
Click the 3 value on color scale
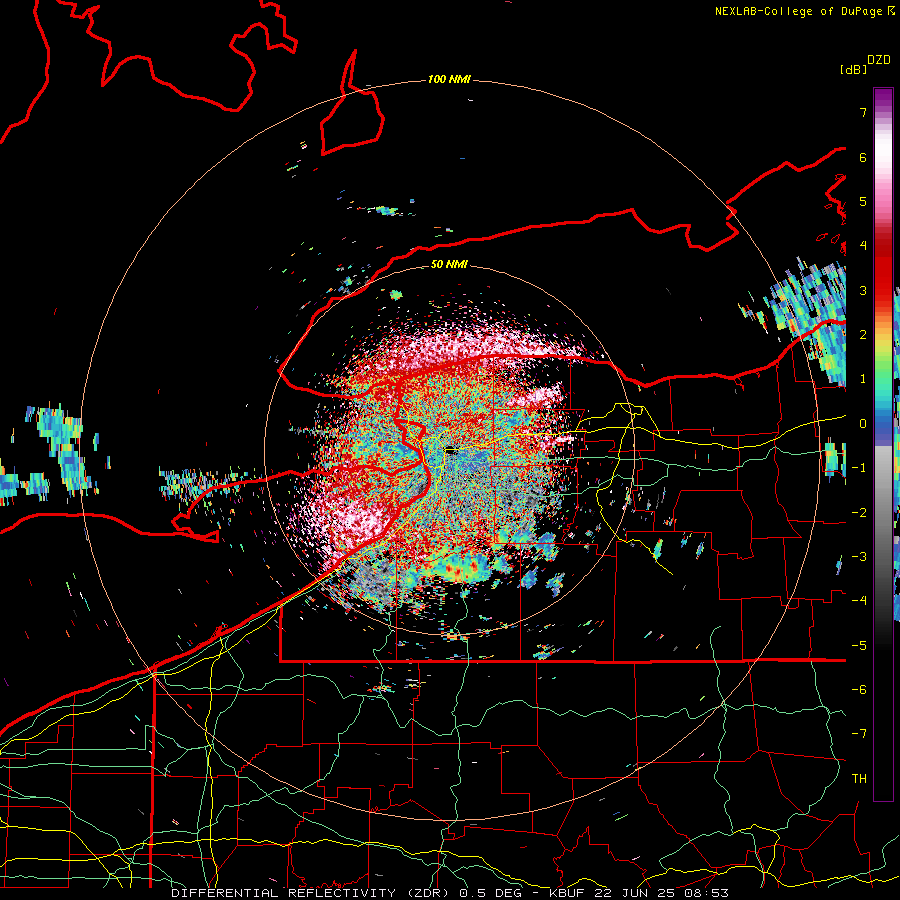[x=863, y=290]
